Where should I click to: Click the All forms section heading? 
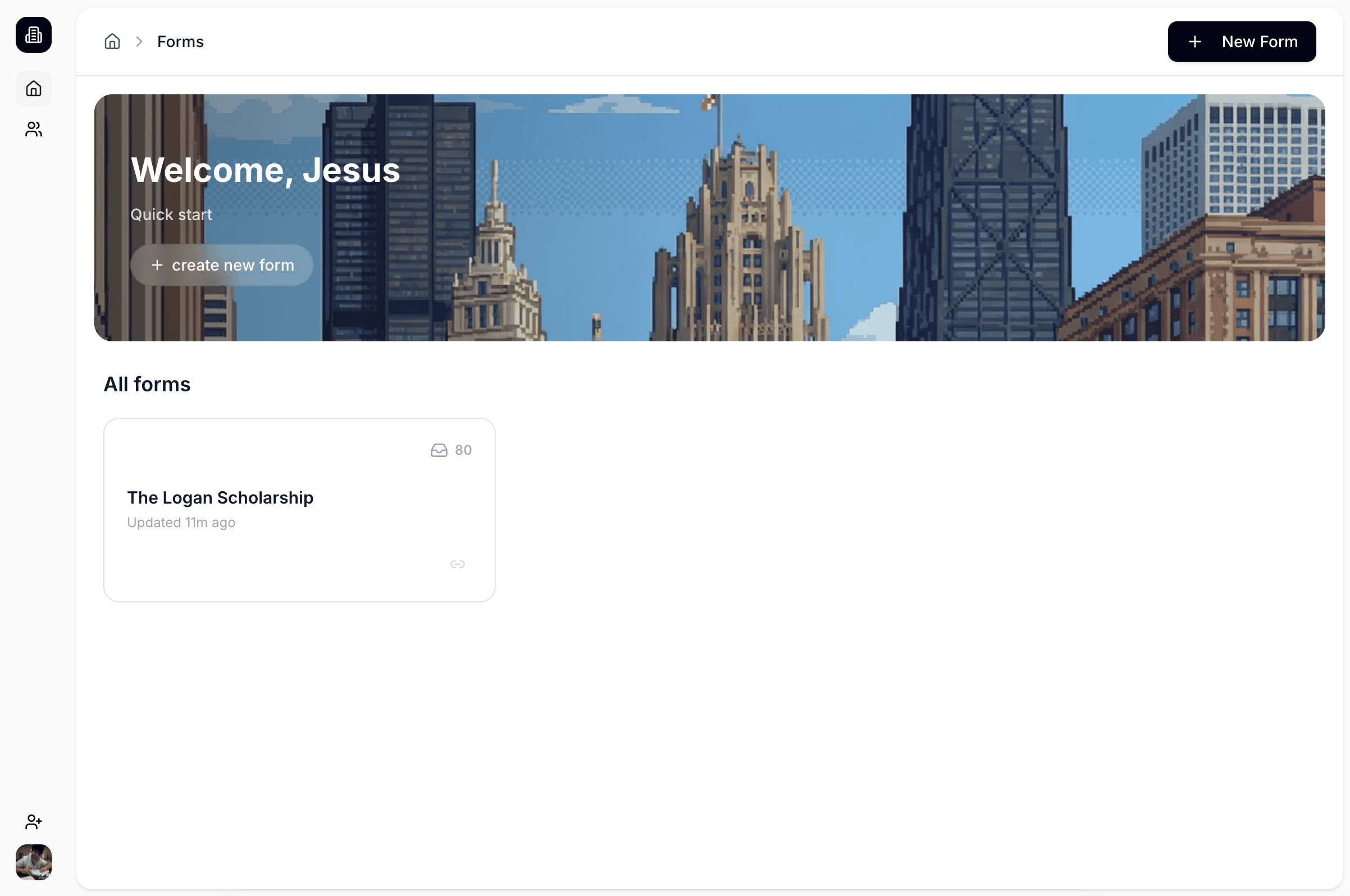(147, 385)
